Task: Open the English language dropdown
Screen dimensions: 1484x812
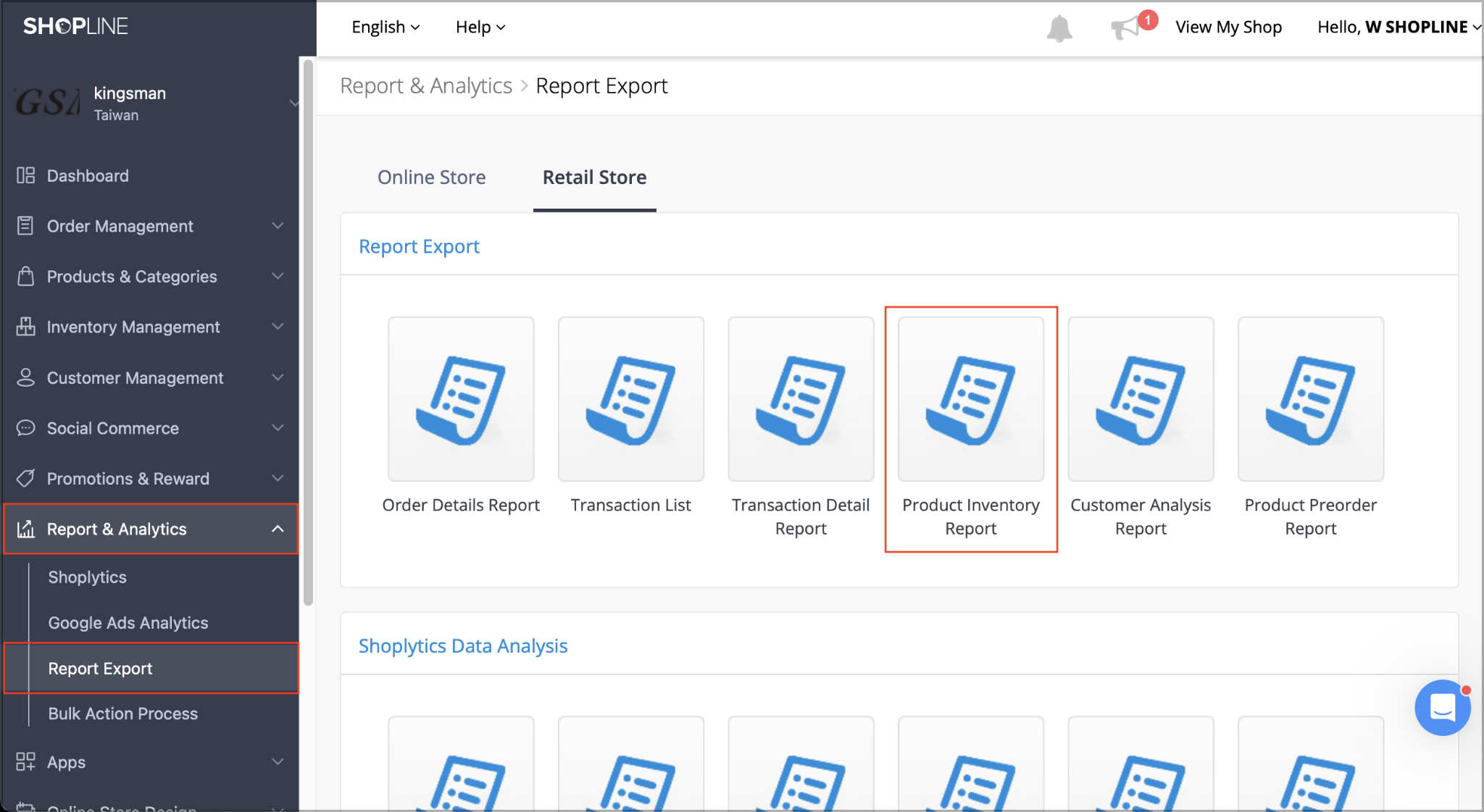Action: point(385,28)
